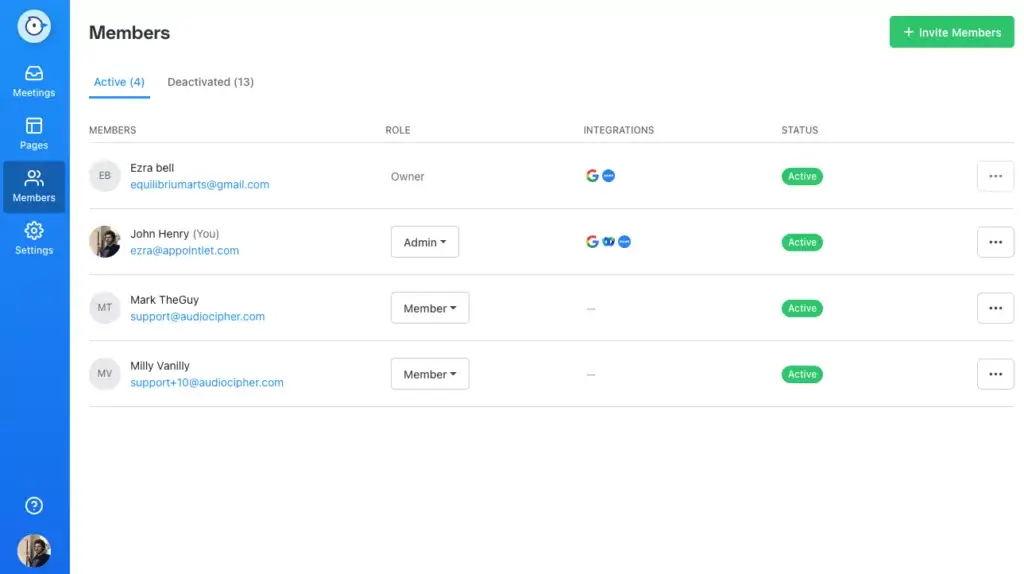
Task: Switch to the Deactivated (13) tab
Action: 210,82
